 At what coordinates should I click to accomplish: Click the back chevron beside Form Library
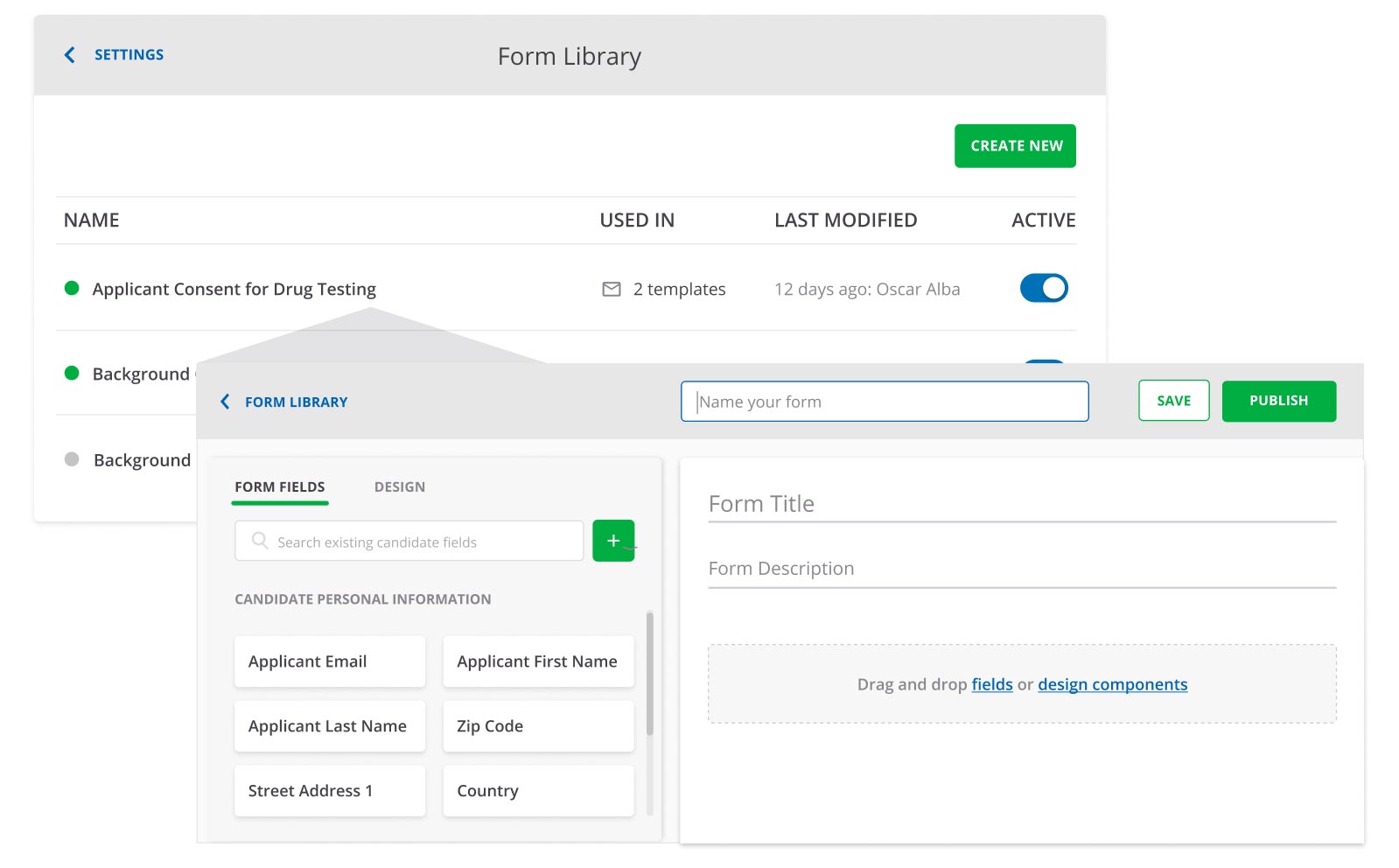point(225,402)
